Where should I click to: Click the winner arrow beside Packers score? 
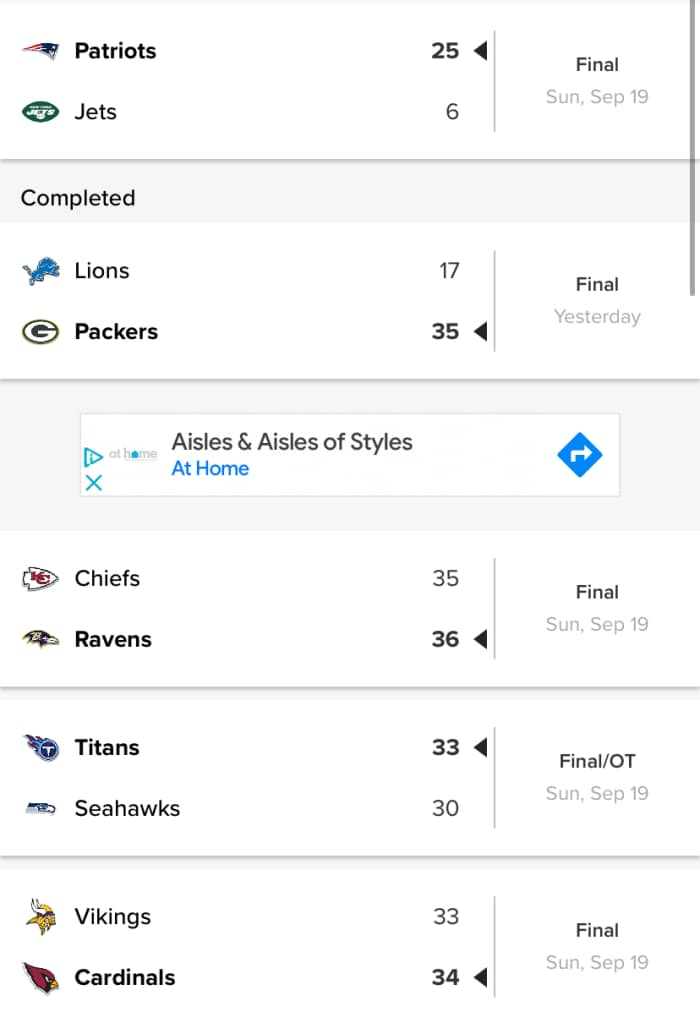pos(480,331)
